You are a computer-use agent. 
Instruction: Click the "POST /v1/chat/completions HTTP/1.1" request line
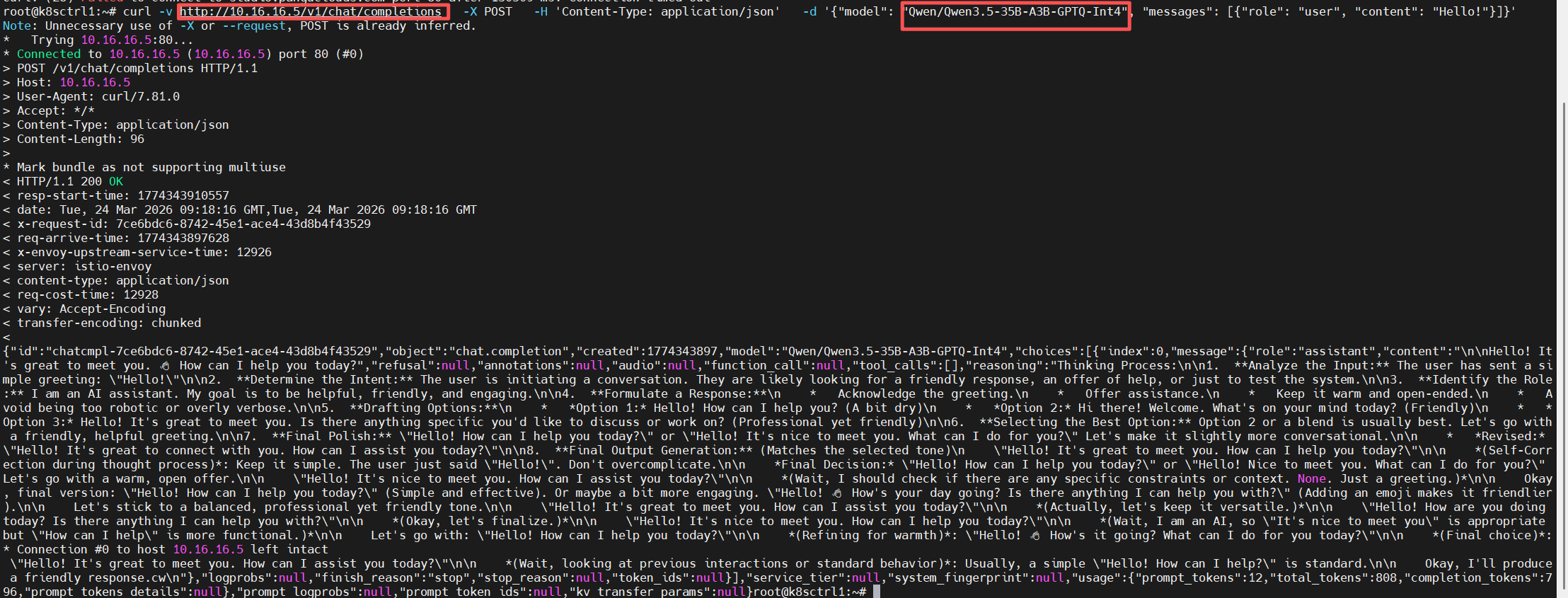coord(137,69)
